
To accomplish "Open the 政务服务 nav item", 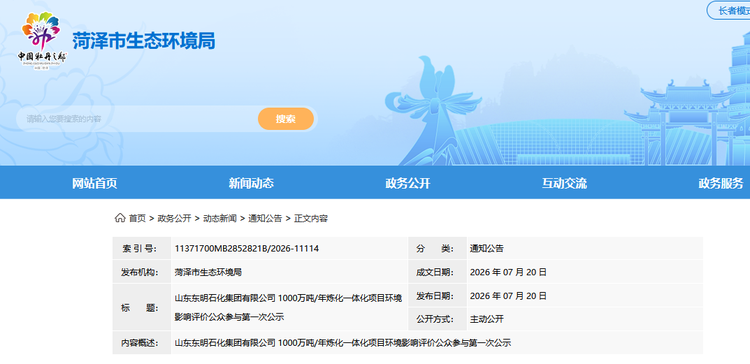I will coord(721,183).
